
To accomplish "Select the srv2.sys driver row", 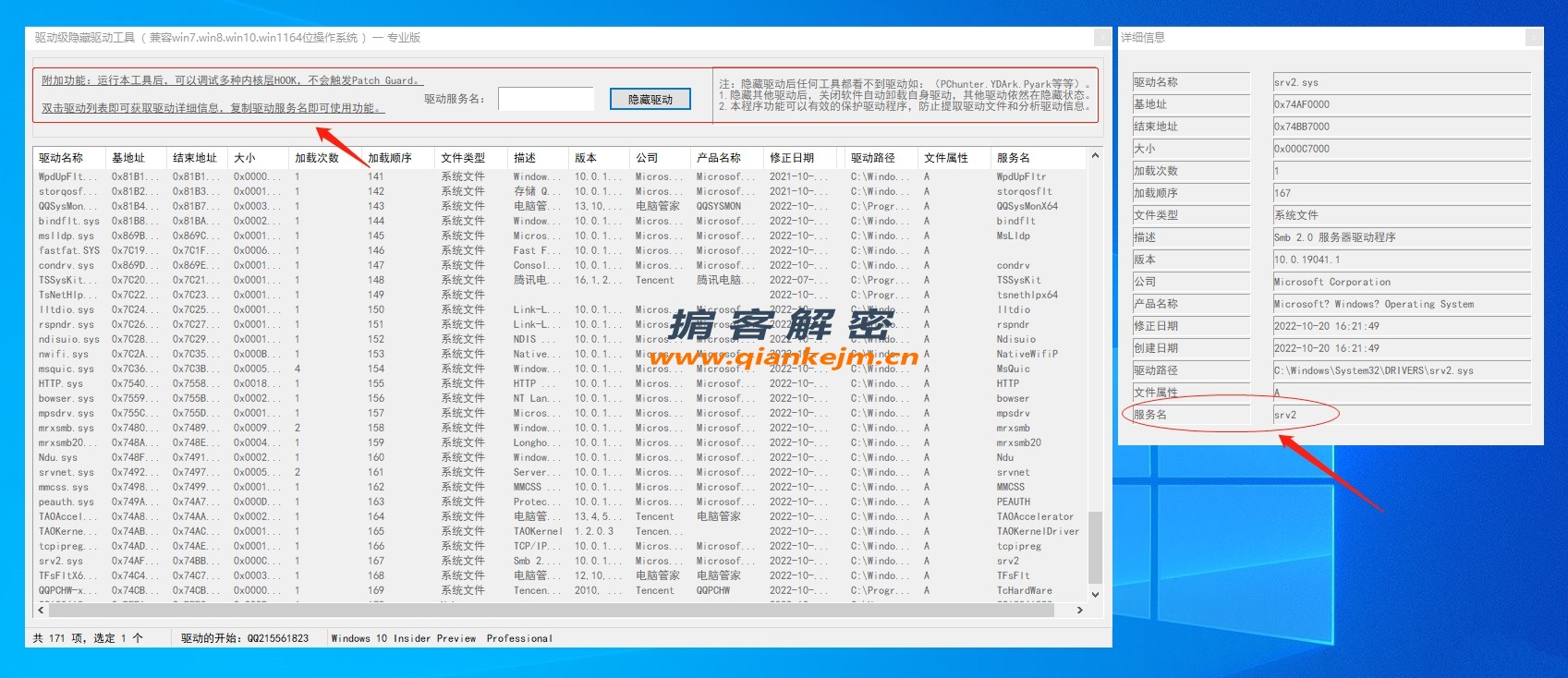I will 561,561.
